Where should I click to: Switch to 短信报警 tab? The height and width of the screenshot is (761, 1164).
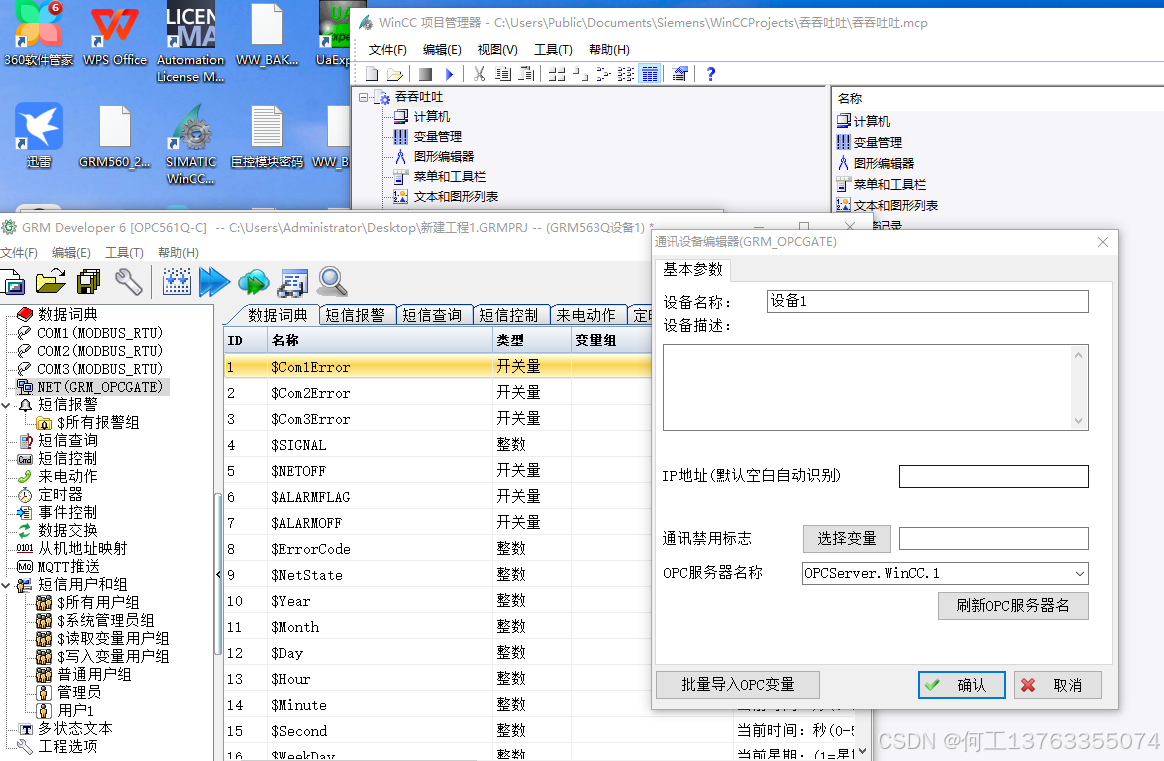coord(355,316)
